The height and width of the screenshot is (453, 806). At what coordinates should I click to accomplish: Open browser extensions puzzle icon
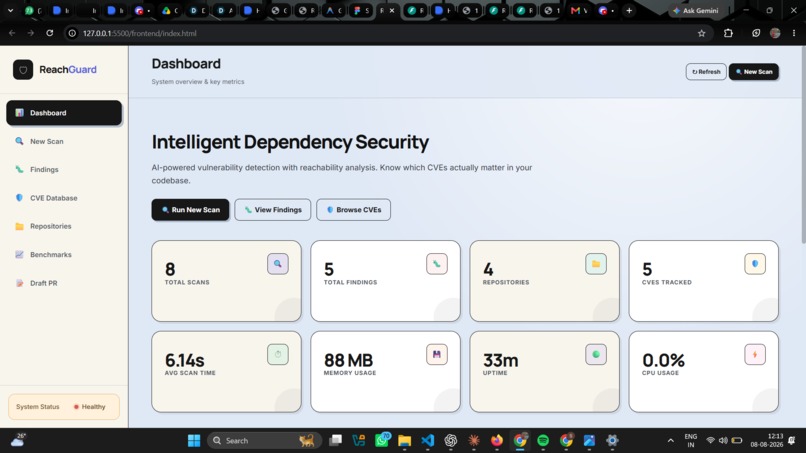point(728,33)
